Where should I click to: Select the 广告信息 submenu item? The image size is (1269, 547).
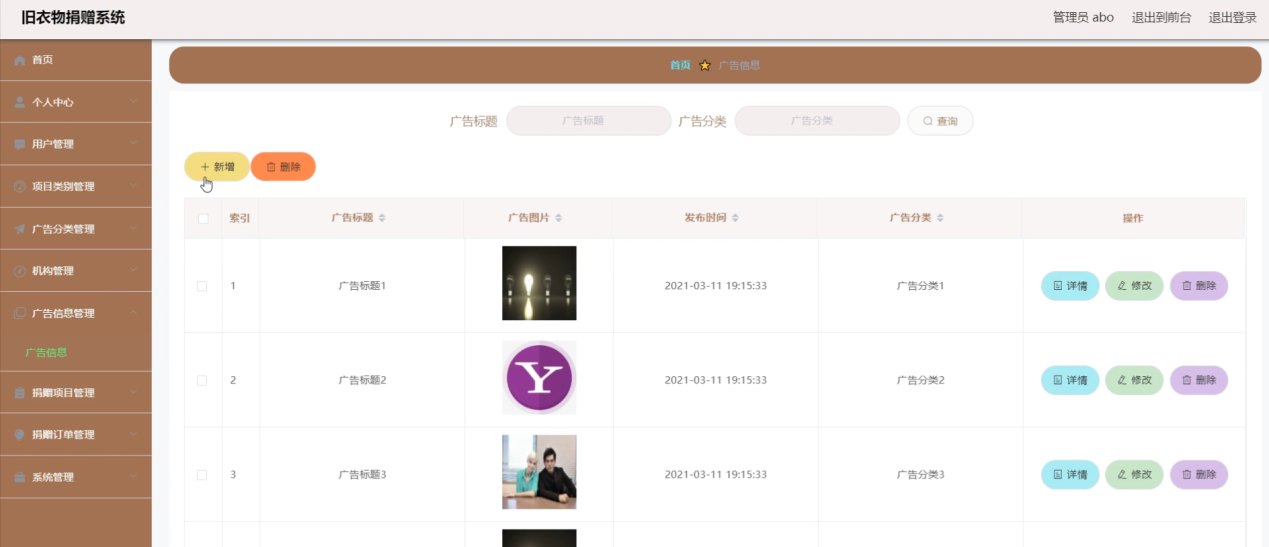click(76, 353)
